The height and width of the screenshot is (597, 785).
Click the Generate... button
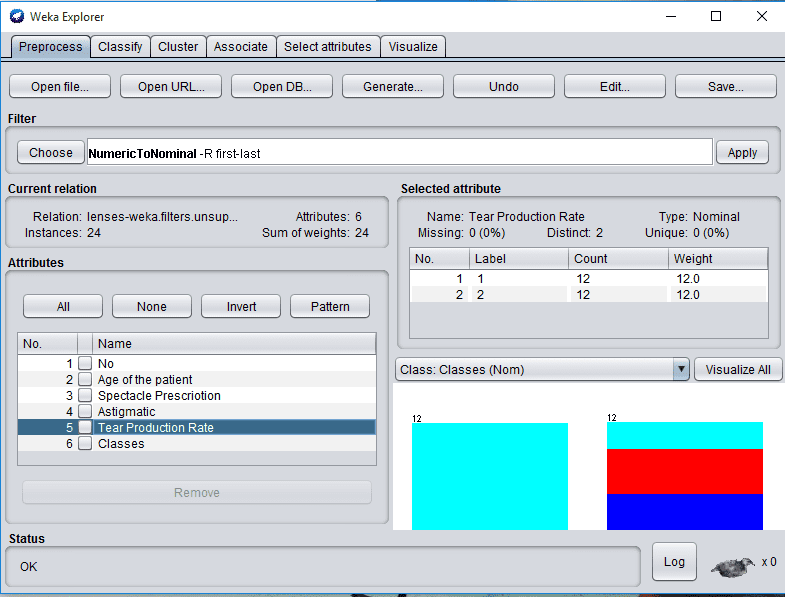(393, 87)
